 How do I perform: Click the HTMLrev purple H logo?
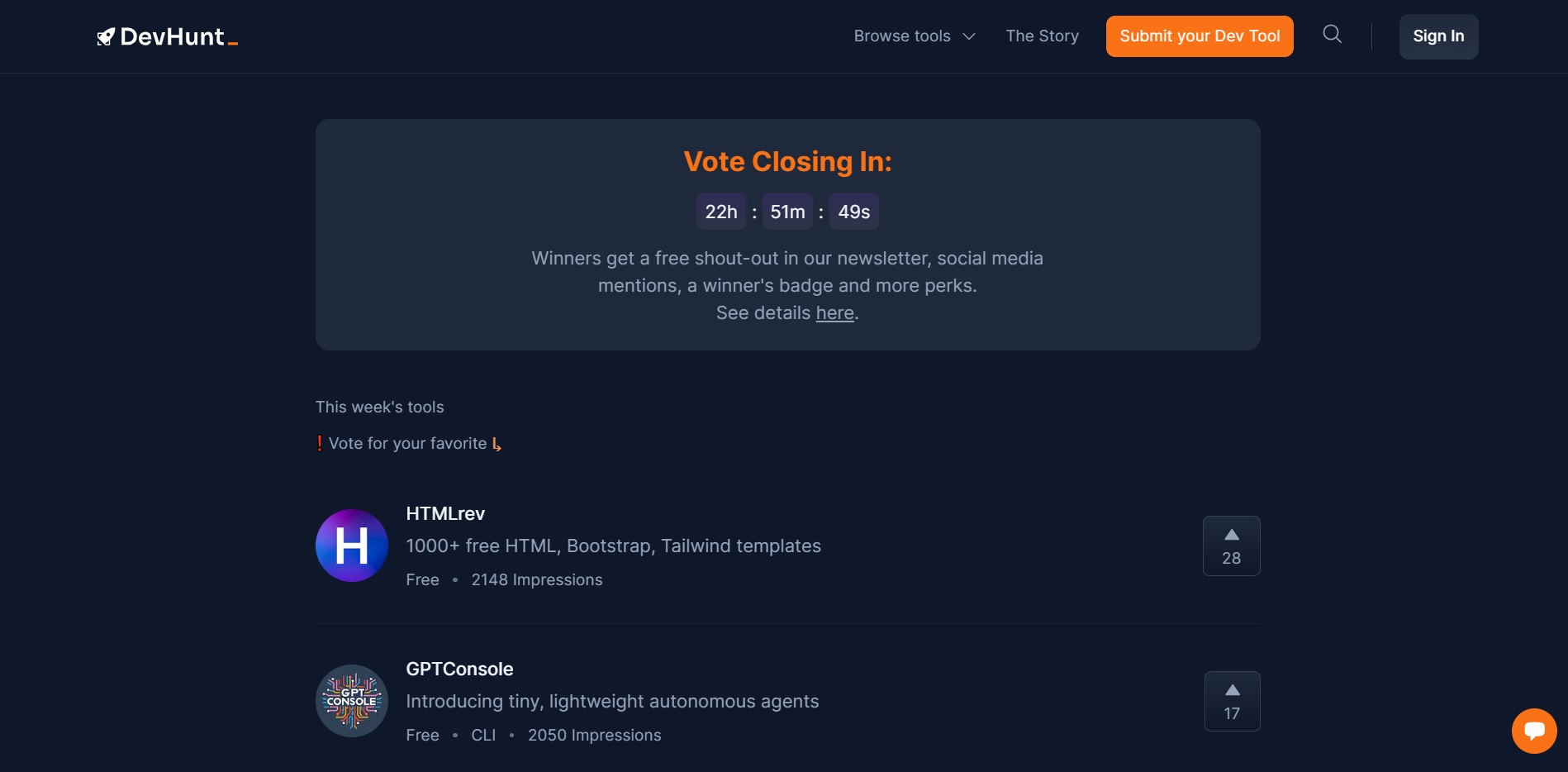click(x=352, y=546)
